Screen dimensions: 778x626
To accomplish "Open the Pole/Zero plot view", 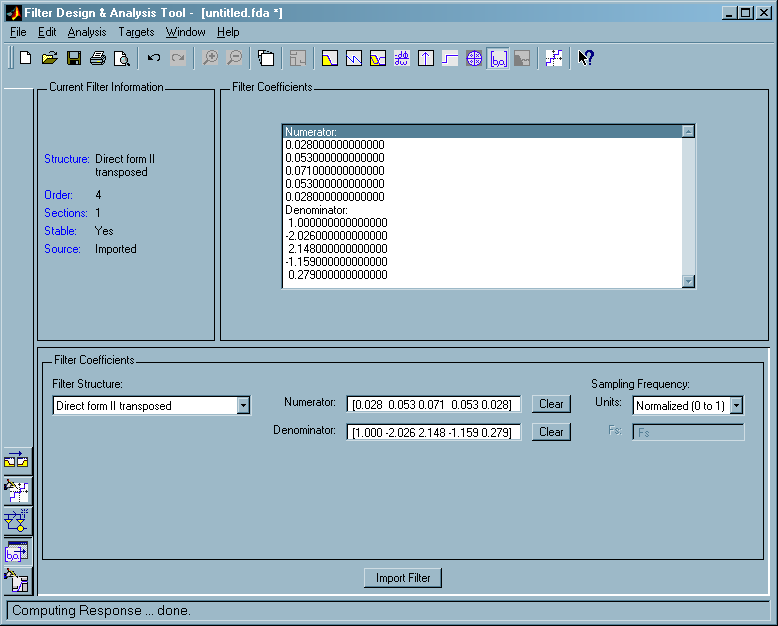I will (474, 58).
